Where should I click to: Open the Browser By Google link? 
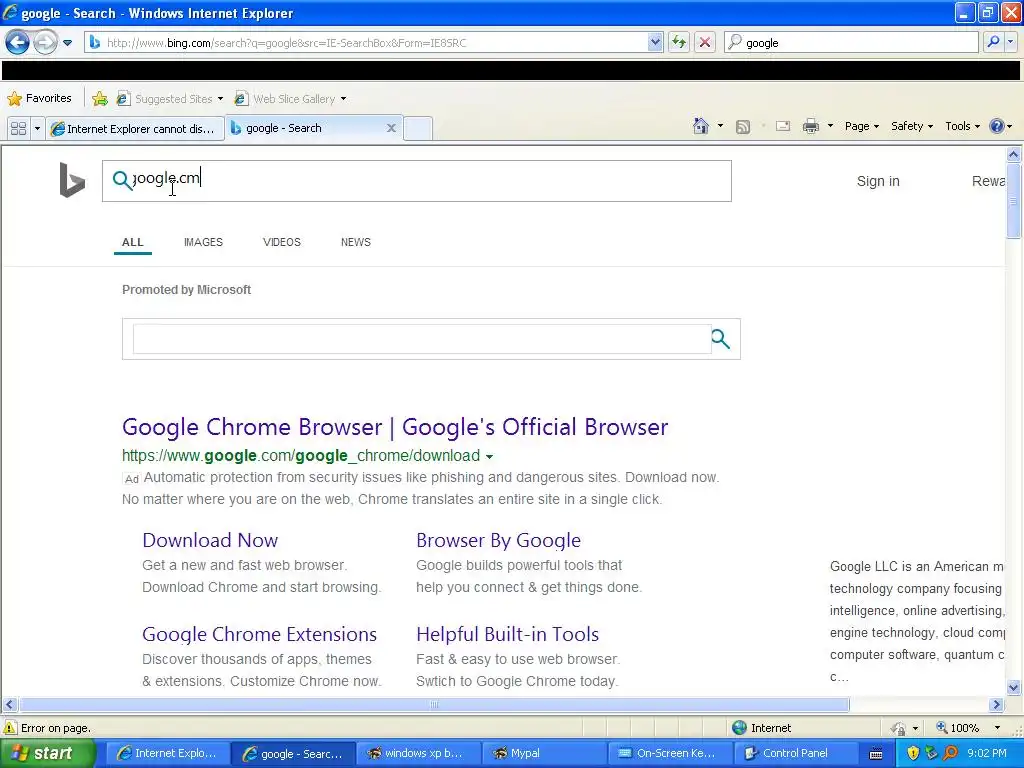498,540
